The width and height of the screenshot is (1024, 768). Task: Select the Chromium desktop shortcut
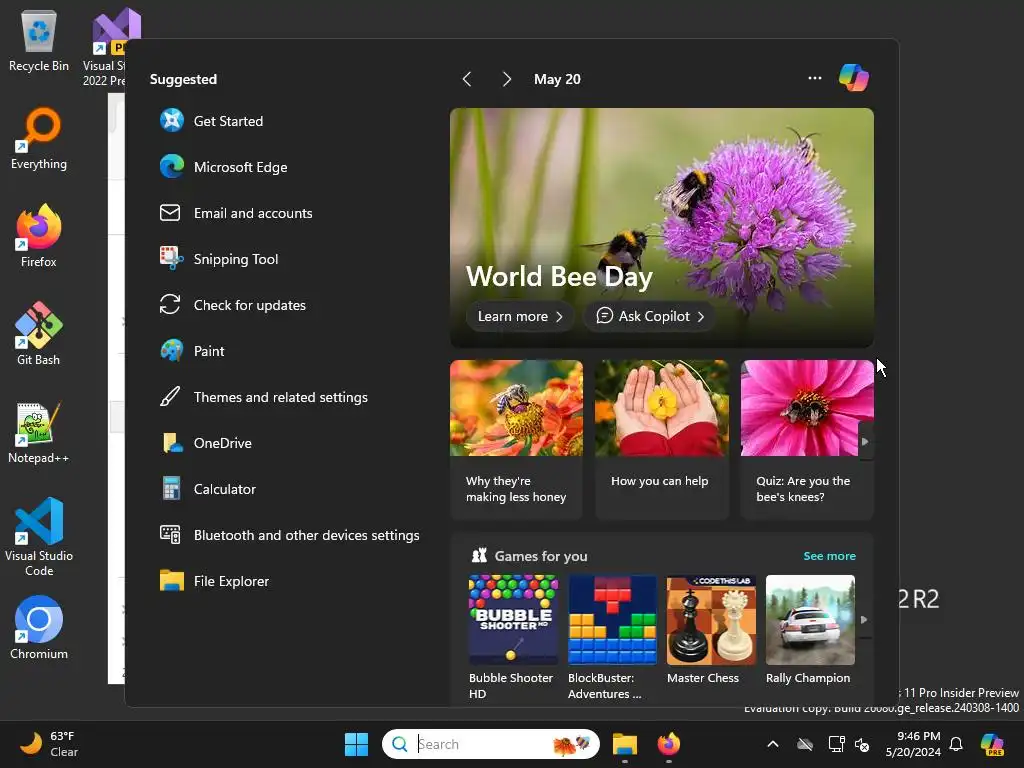tap(39, 628)
